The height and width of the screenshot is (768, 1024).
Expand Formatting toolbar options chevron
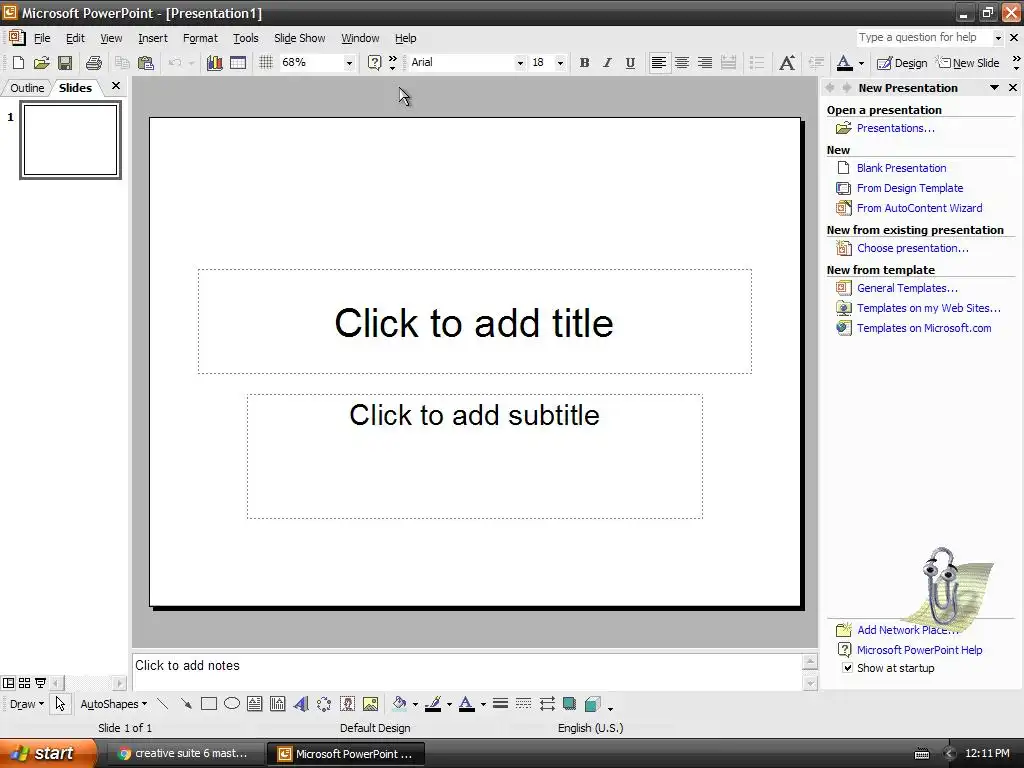coord(1016,63)
